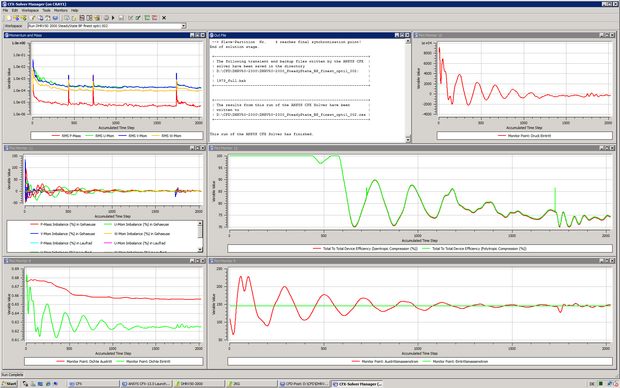620x388 pixels.
Task: Click Polytropic Compression efficiency legend entry
Action: pos(474,249)
